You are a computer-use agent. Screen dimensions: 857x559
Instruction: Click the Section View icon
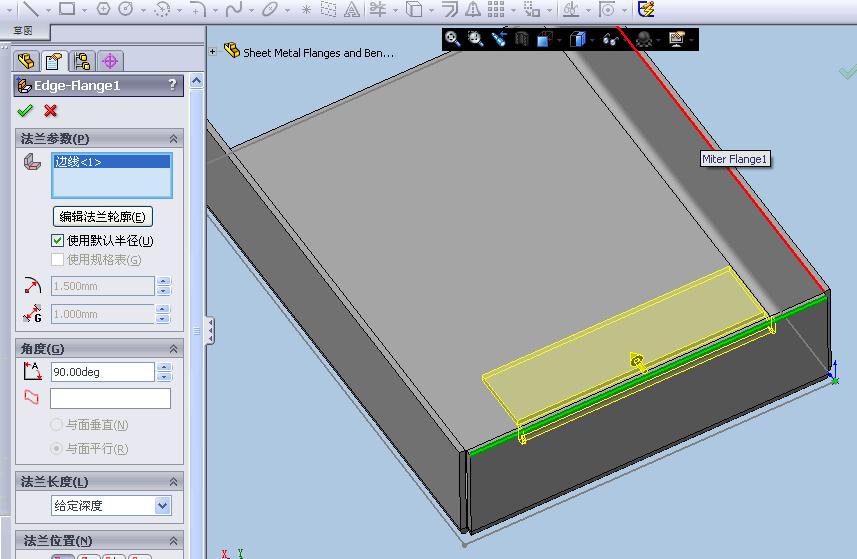(x=521, y=39)
